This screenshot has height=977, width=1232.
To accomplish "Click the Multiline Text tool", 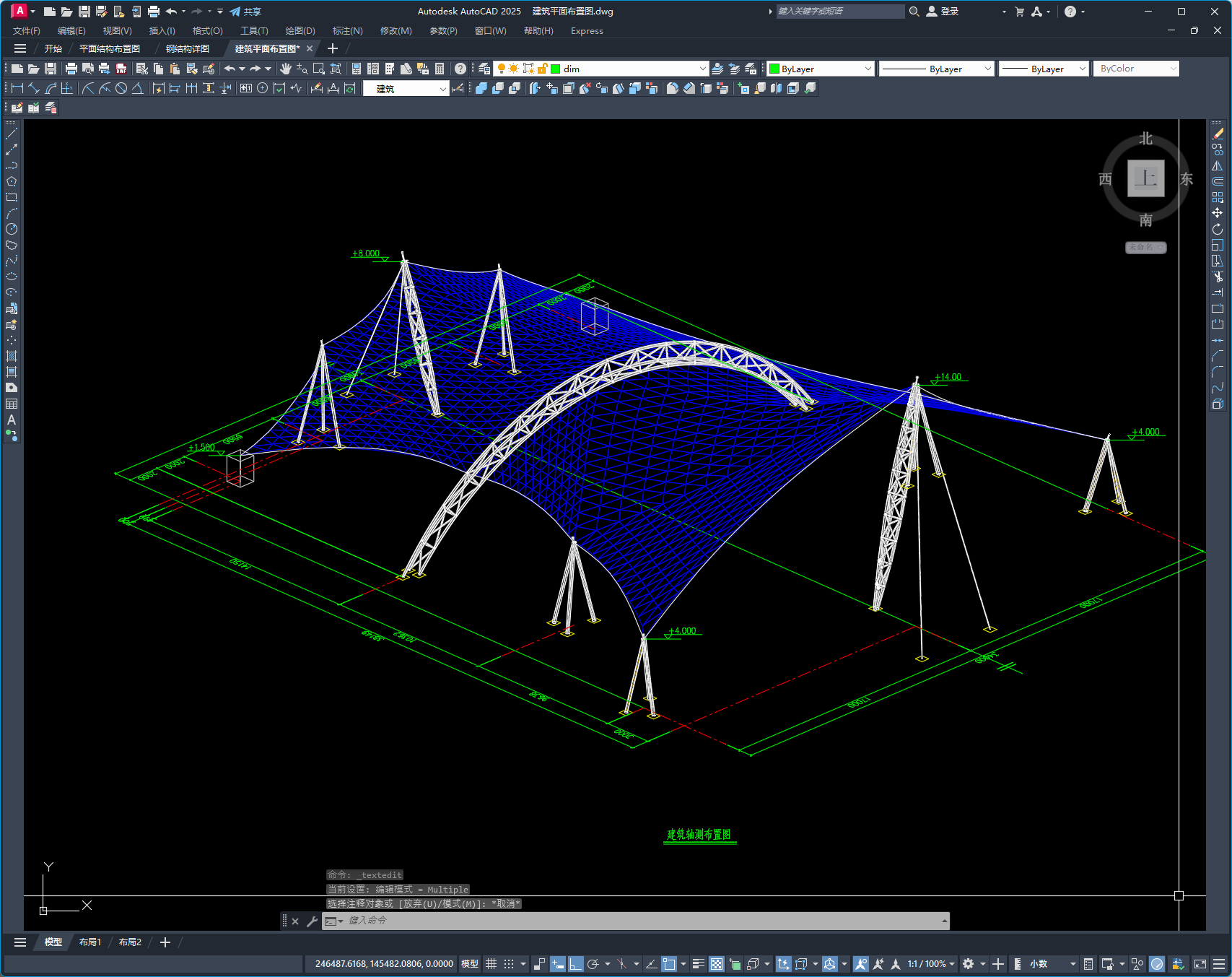I will 12,420.
